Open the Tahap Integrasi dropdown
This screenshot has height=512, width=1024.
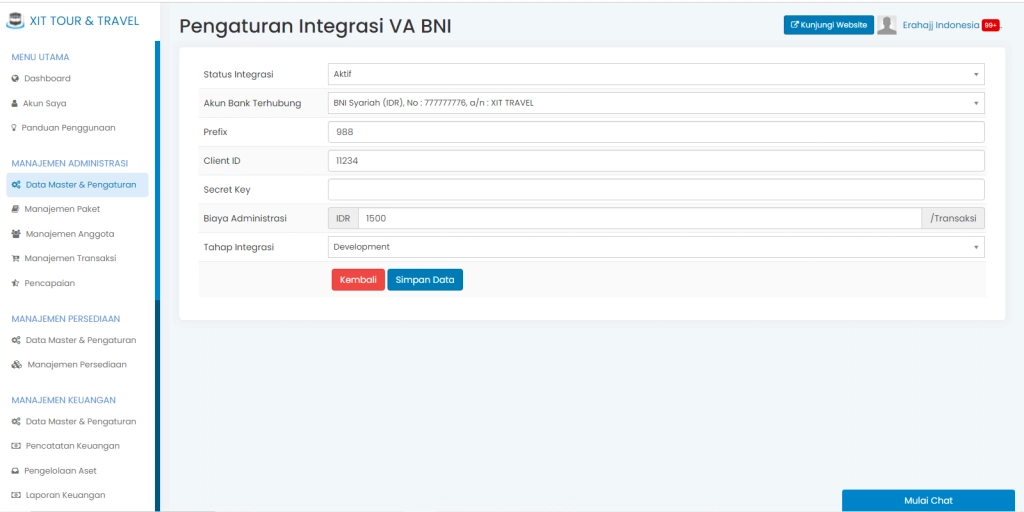coord(655,247)
